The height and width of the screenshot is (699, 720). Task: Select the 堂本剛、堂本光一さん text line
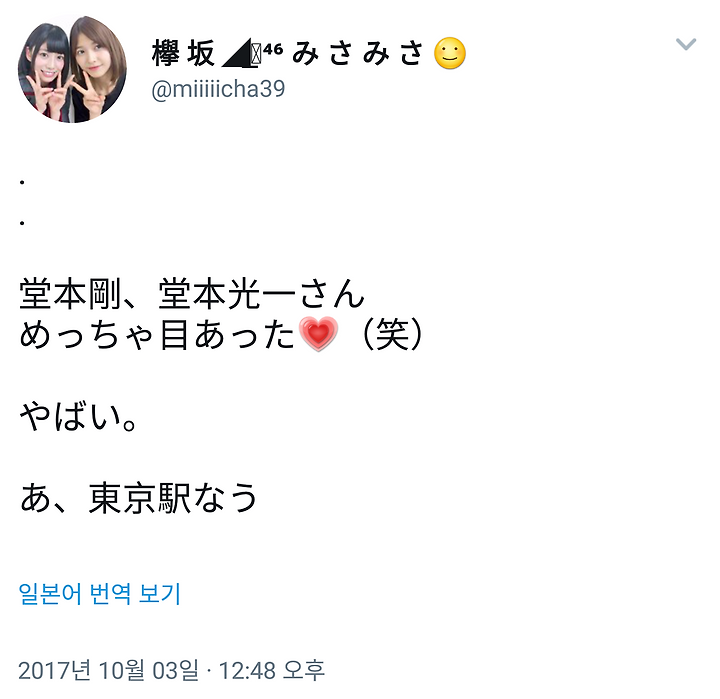[192, 294]
